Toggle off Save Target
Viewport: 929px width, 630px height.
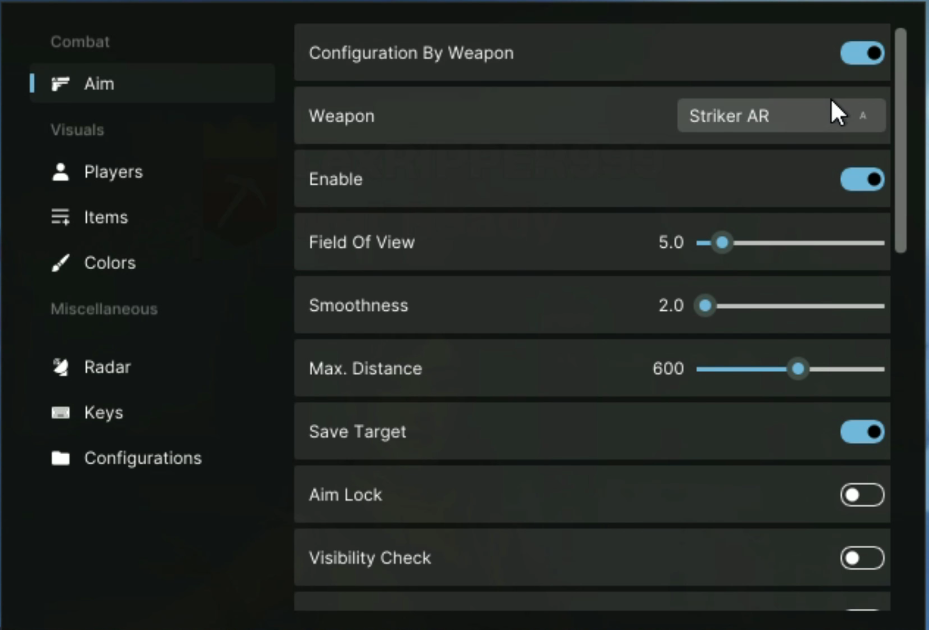tap(862, 432)
